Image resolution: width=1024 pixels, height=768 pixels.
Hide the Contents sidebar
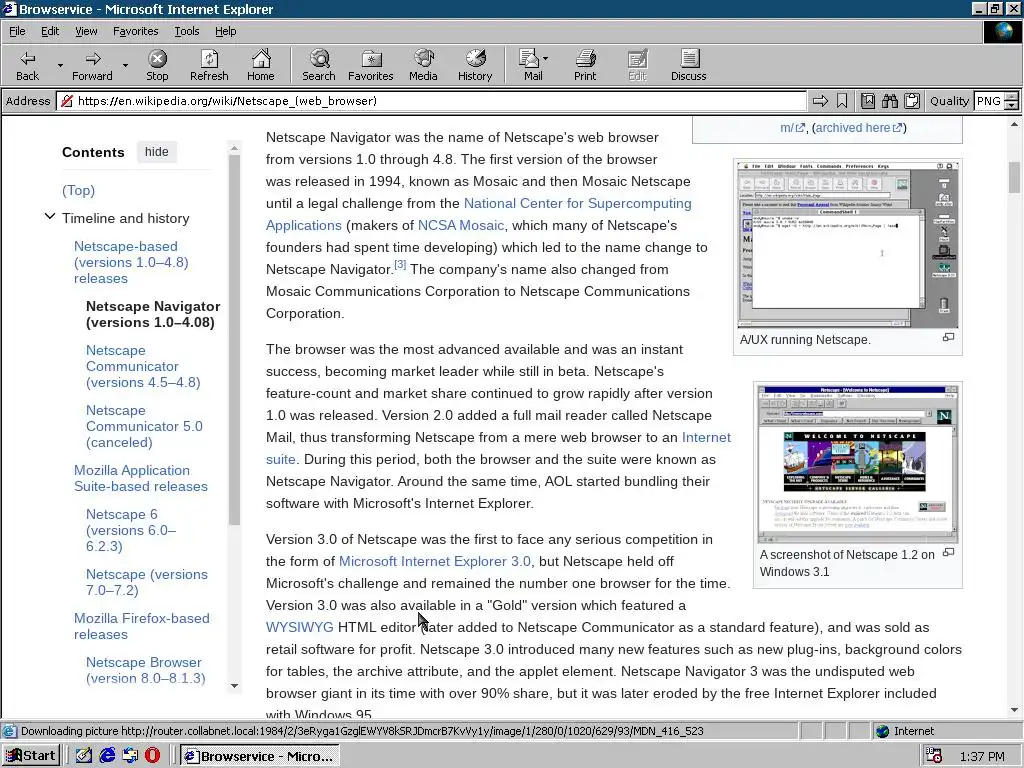[156, 152]
